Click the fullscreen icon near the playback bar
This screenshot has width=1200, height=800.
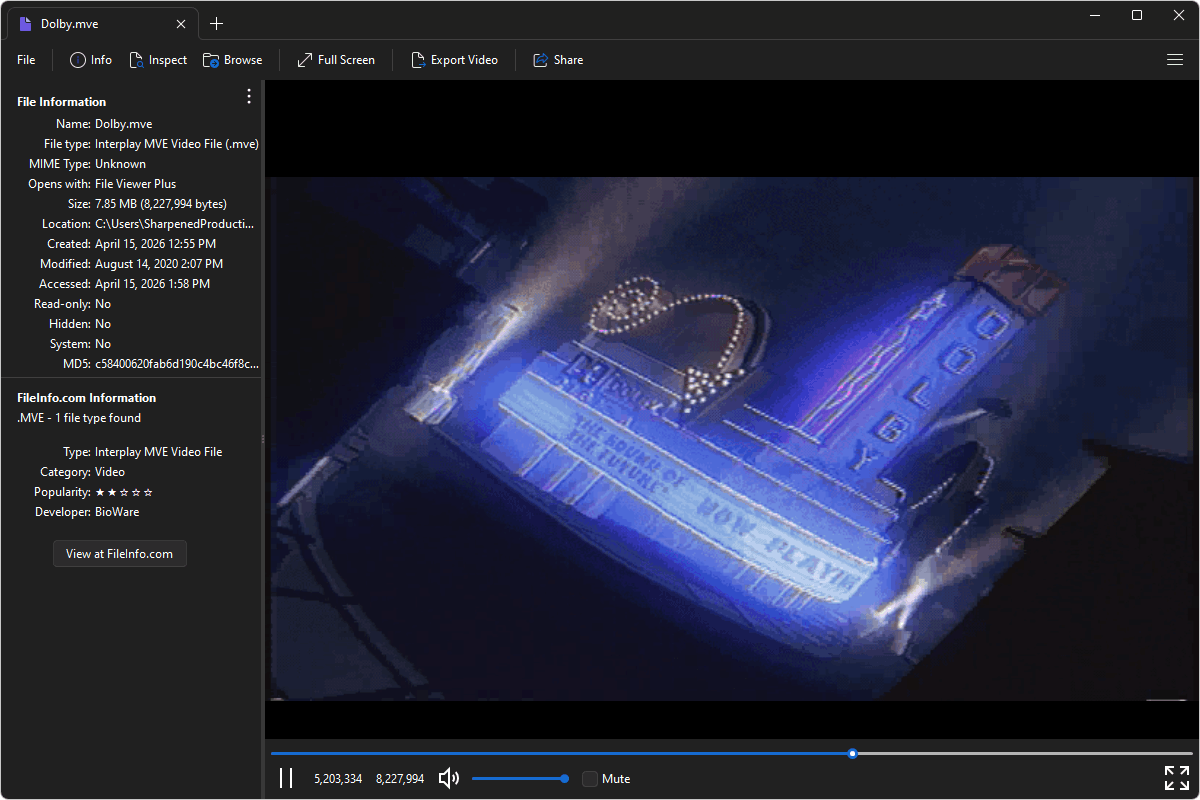pos(1176,778)
